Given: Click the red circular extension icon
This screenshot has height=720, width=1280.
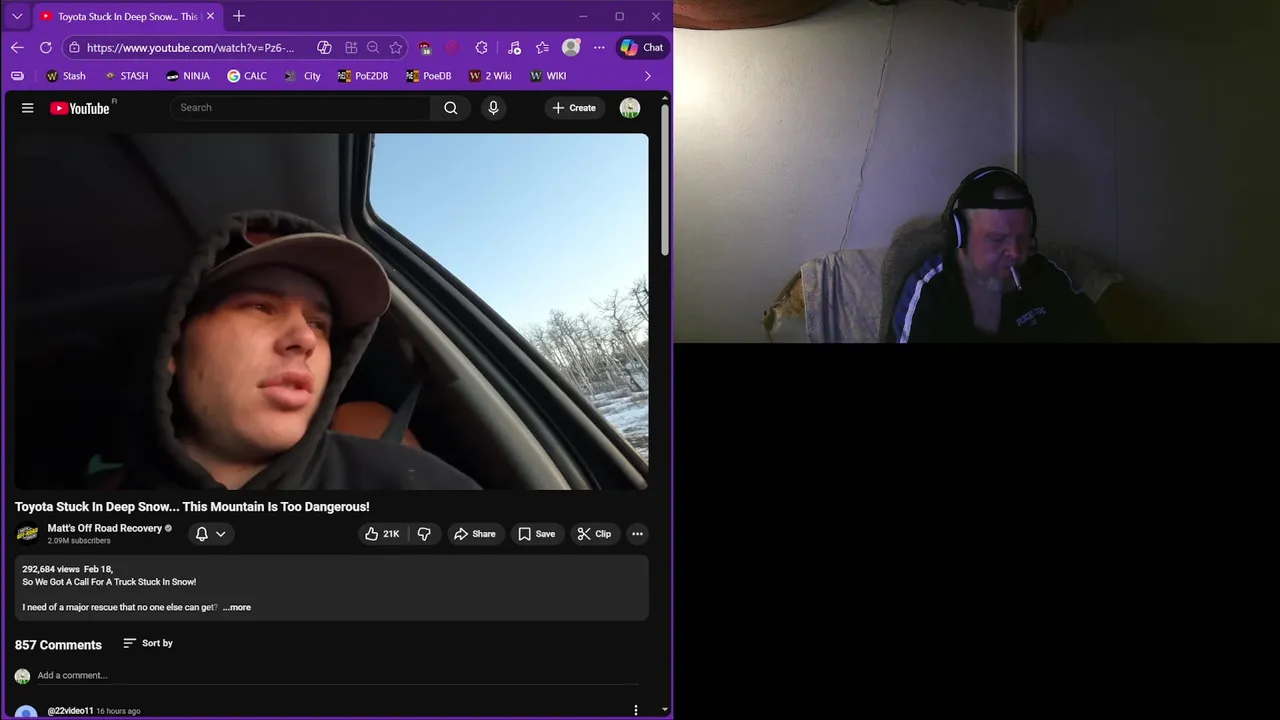Looking at the screenshot, I should (x=452, y=47).
